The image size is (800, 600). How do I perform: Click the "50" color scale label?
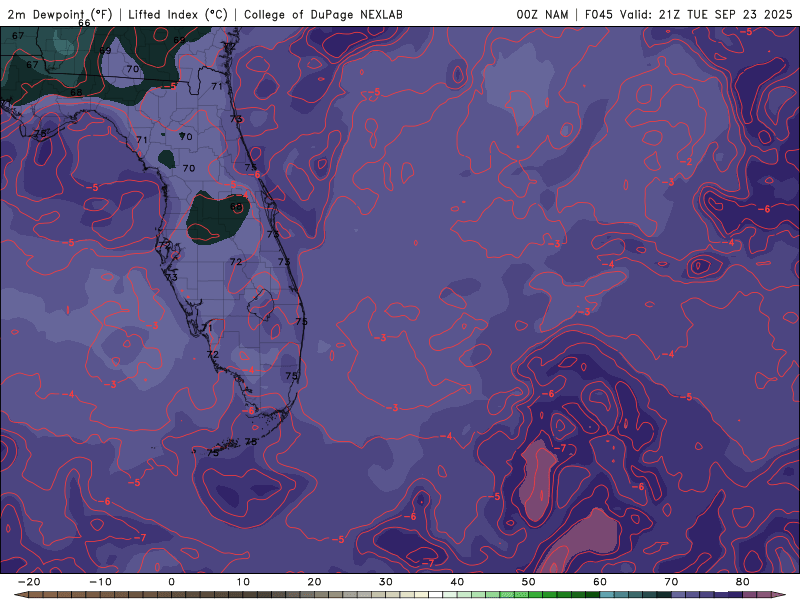529,582
